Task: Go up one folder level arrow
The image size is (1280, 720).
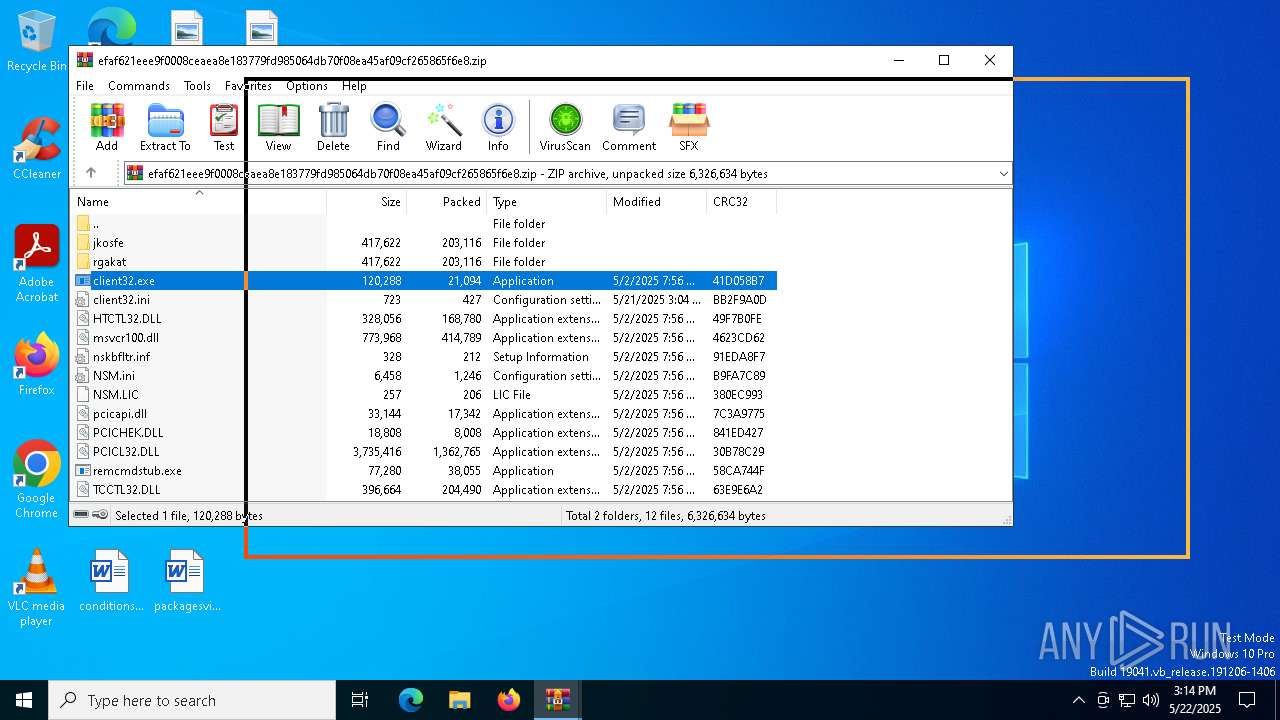Action: click(91, 173)
